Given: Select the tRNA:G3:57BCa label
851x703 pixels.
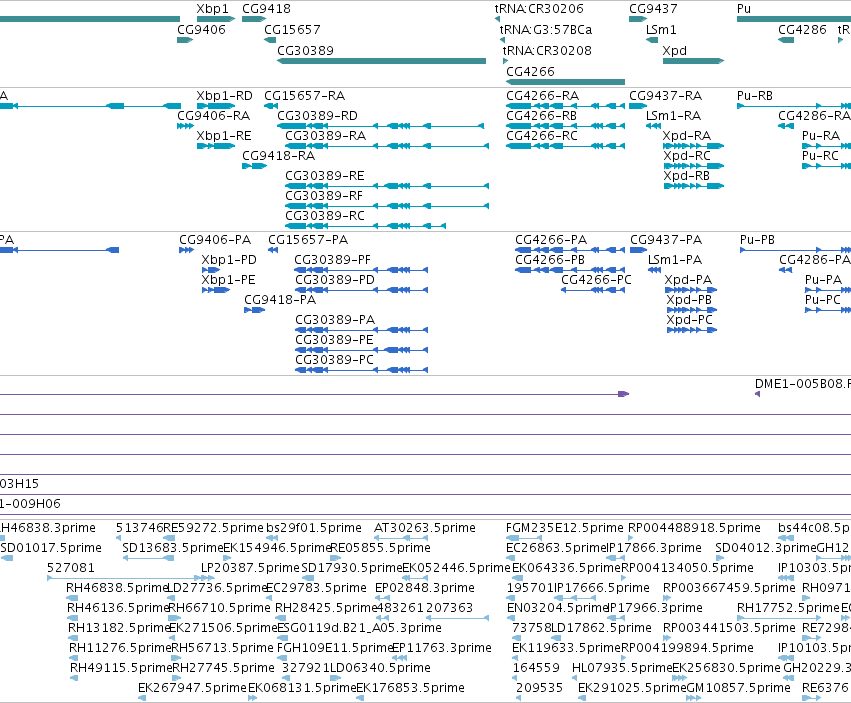Looking at the screenshot, I should coord(545,30).
